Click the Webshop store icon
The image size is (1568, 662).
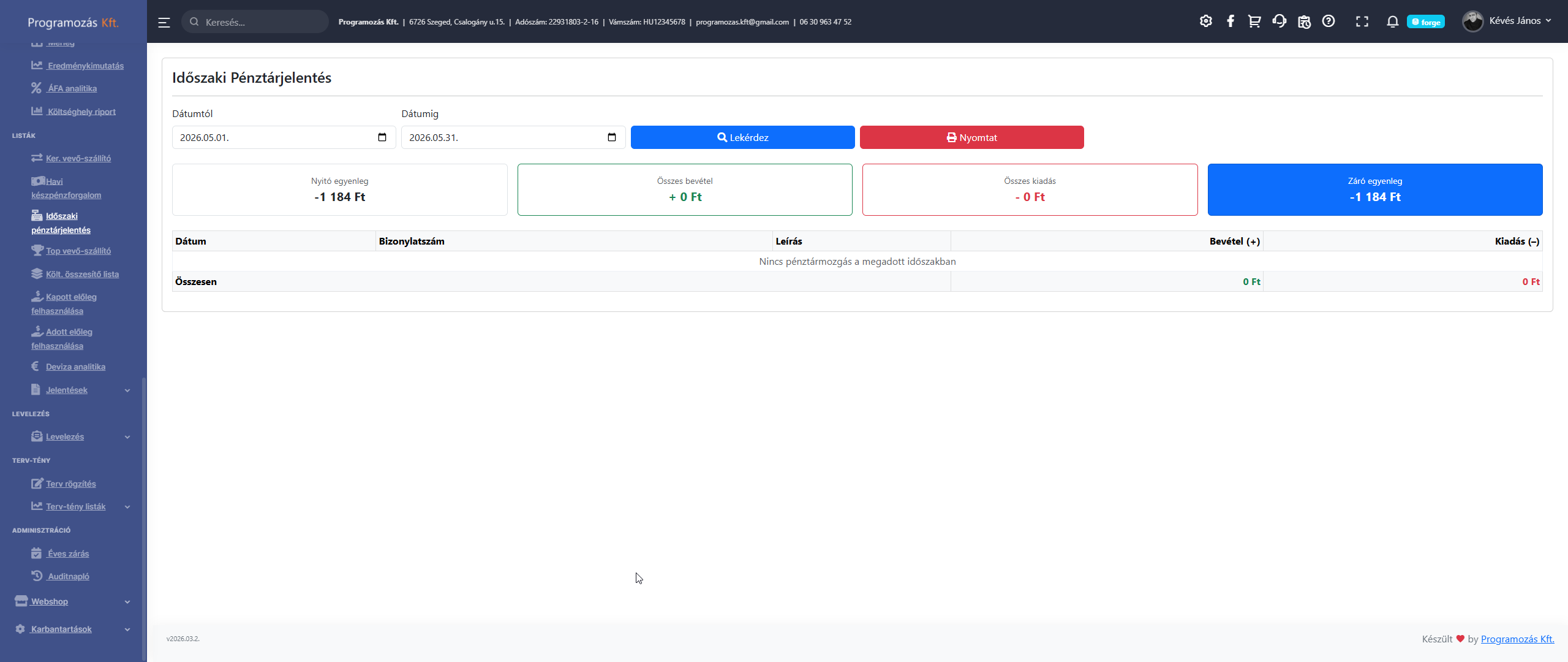pyautogui.click(x=21, y=601)
